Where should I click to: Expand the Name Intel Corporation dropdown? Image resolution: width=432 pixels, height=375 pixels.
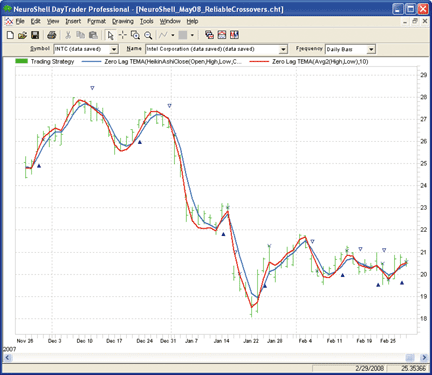click(x=283, y=49)
